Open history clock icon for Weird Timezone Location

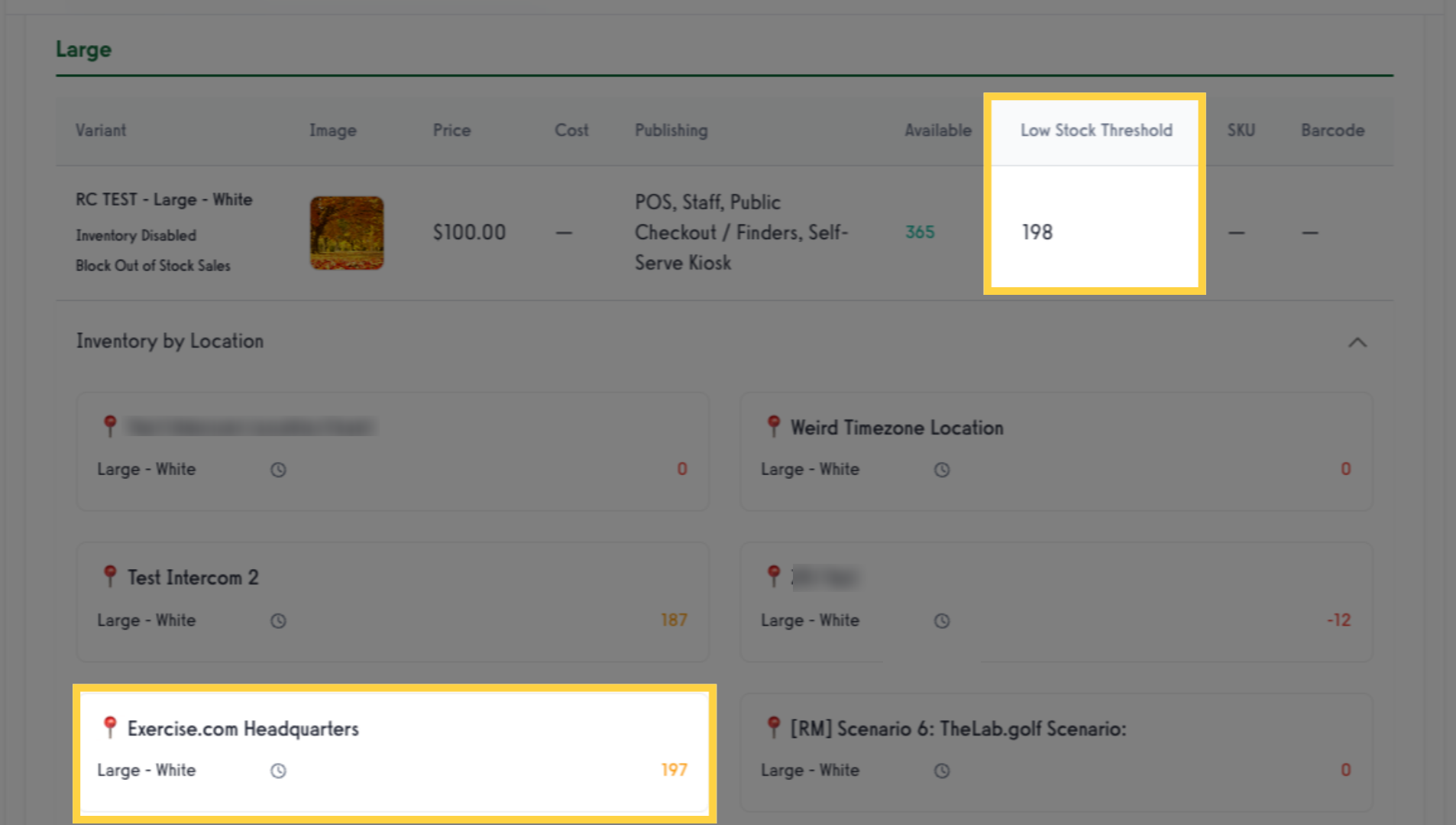click(x=942, y=470)
